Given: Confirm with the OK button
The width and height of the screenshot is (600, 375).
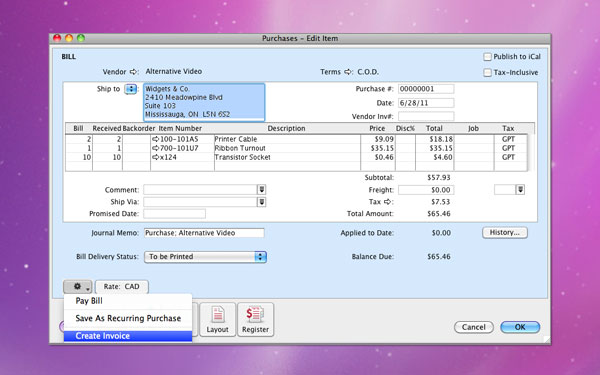Looking at the screenshot, I should click(x=520, y=327).
